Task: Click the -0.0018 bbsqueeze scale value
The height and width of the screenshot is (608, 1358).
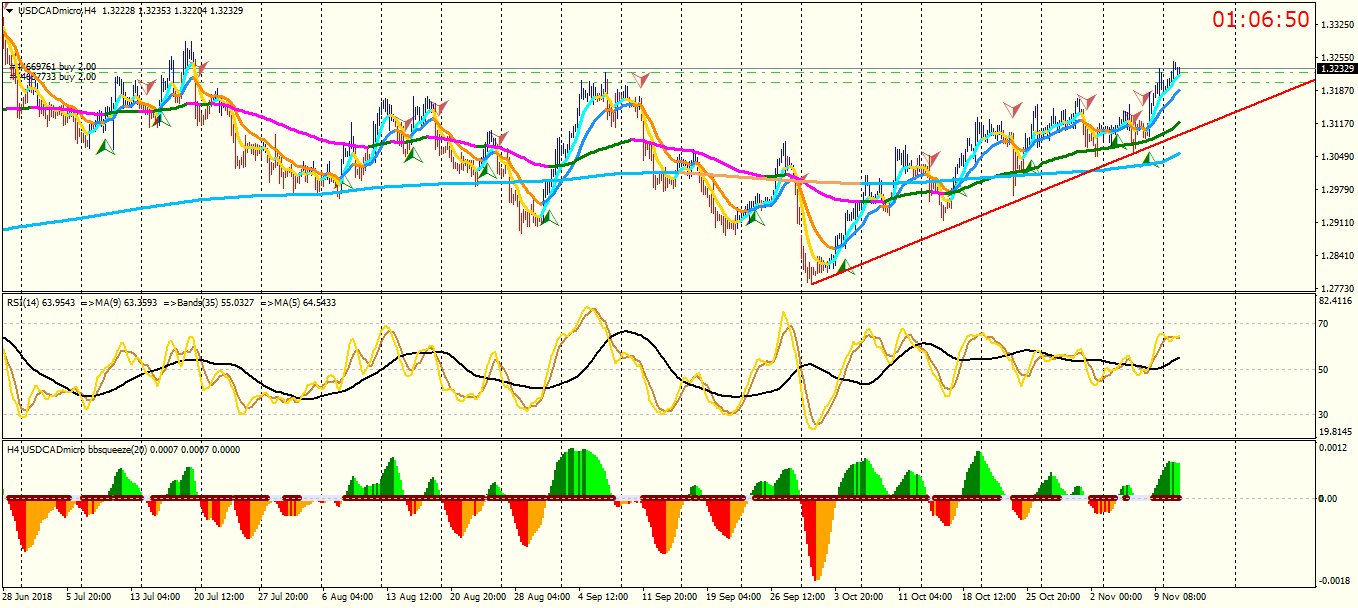Action: click(x=1334, y=581)
